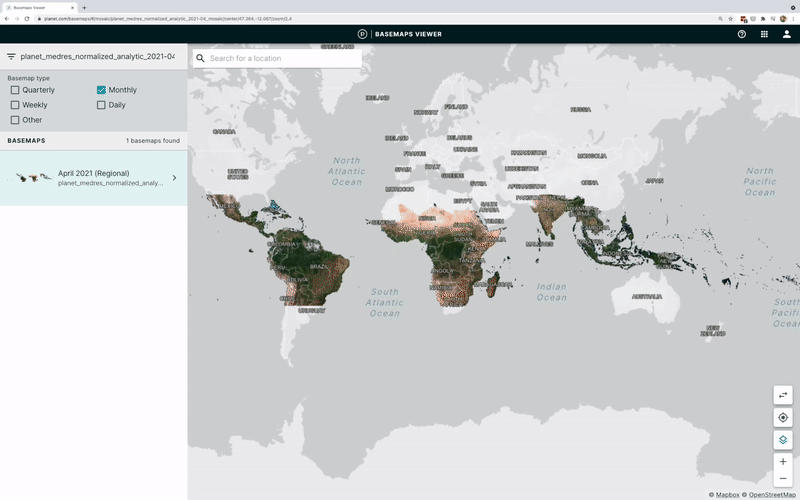Viewport: 800px width, 500px height.
Task: Enable the Daily checkbox
Action: (101, 105)
